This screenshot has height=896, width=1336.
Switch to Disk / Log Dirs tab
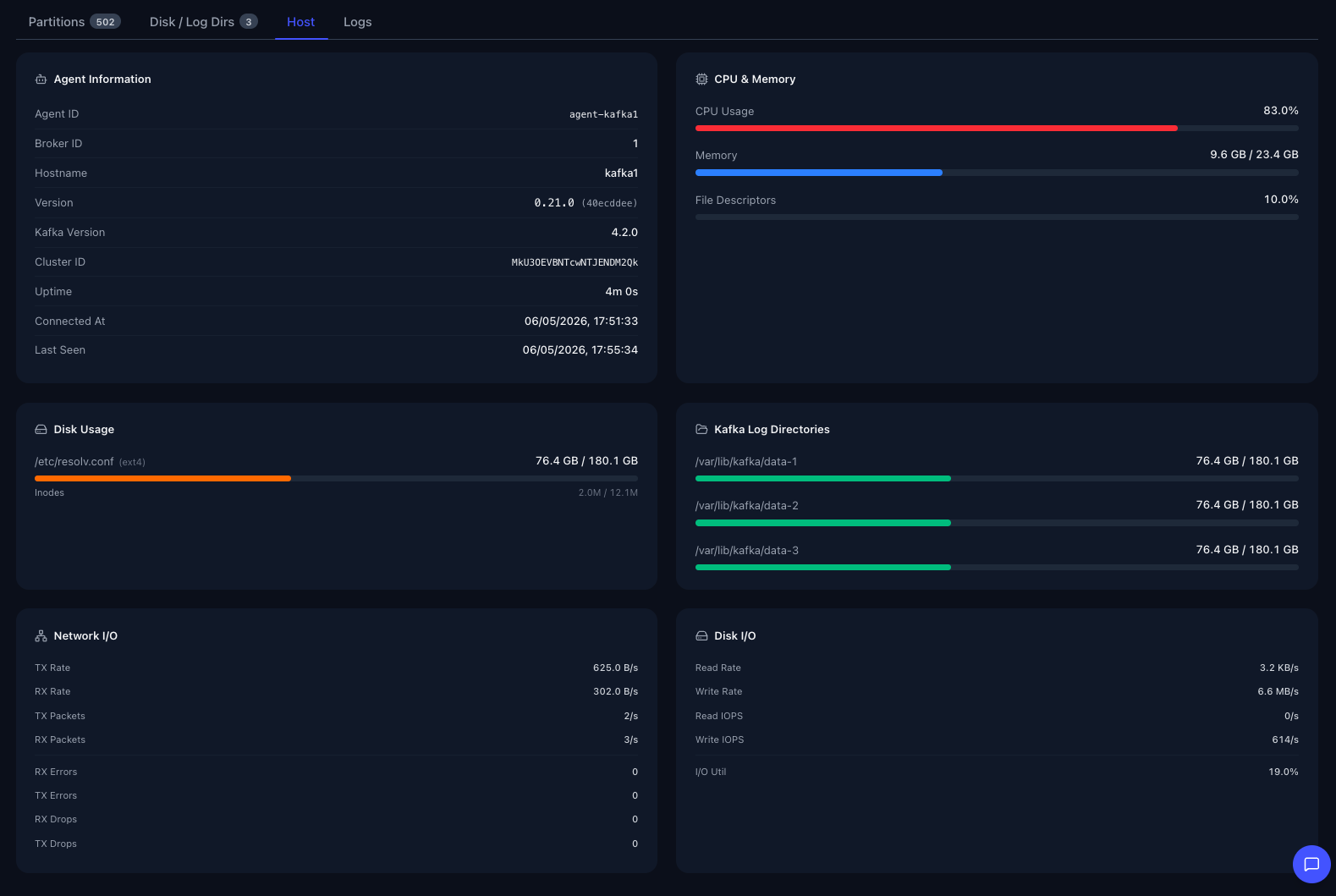(203, 22)
